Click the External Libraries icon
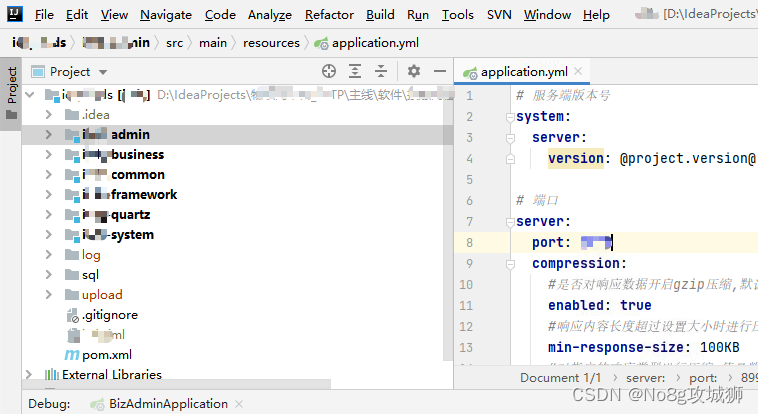Image resolution: width=758 pixels, height=414 pixels. coord(52,375)
